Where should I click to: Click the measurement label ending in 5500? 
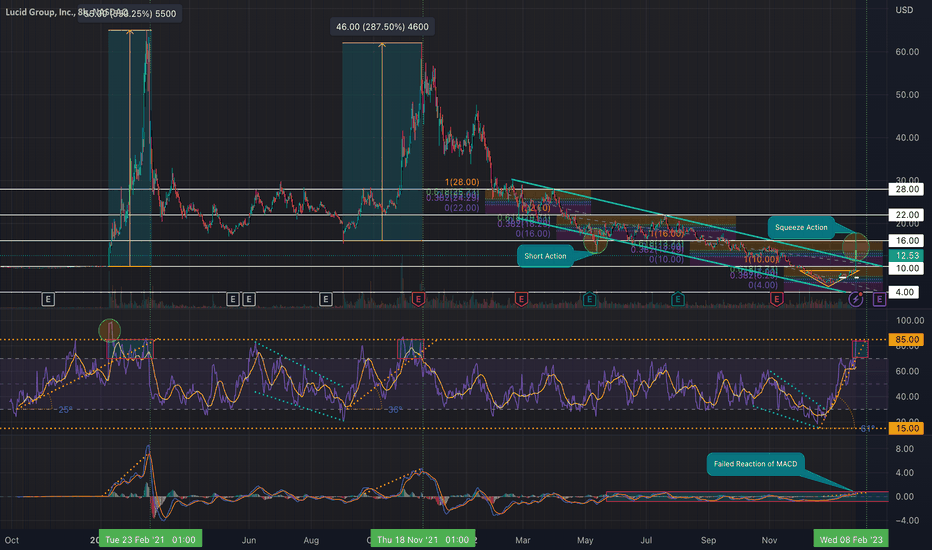click(130, 14)
